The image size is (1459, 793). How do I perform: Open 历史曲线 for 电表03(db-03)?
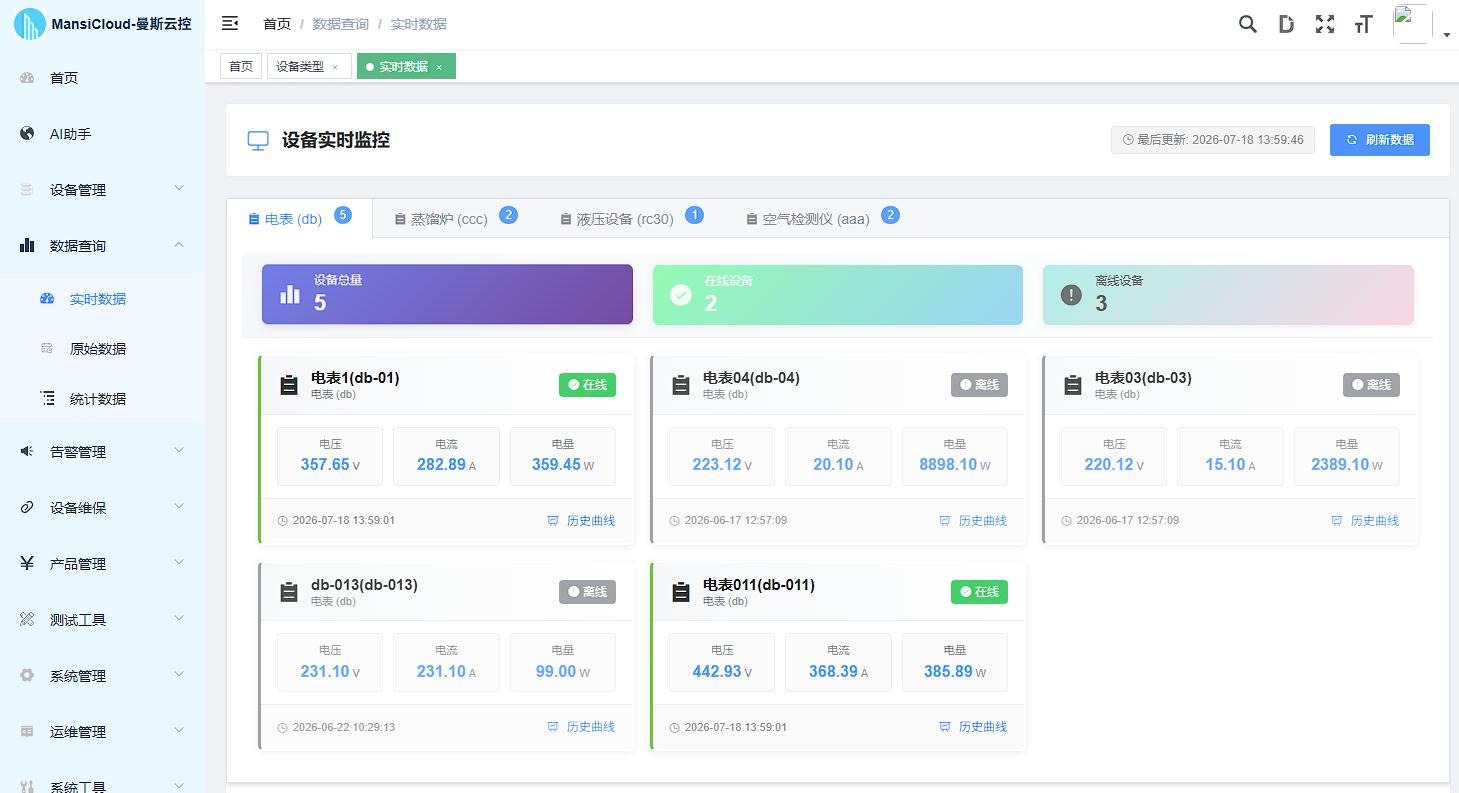tap(1365, 521)
